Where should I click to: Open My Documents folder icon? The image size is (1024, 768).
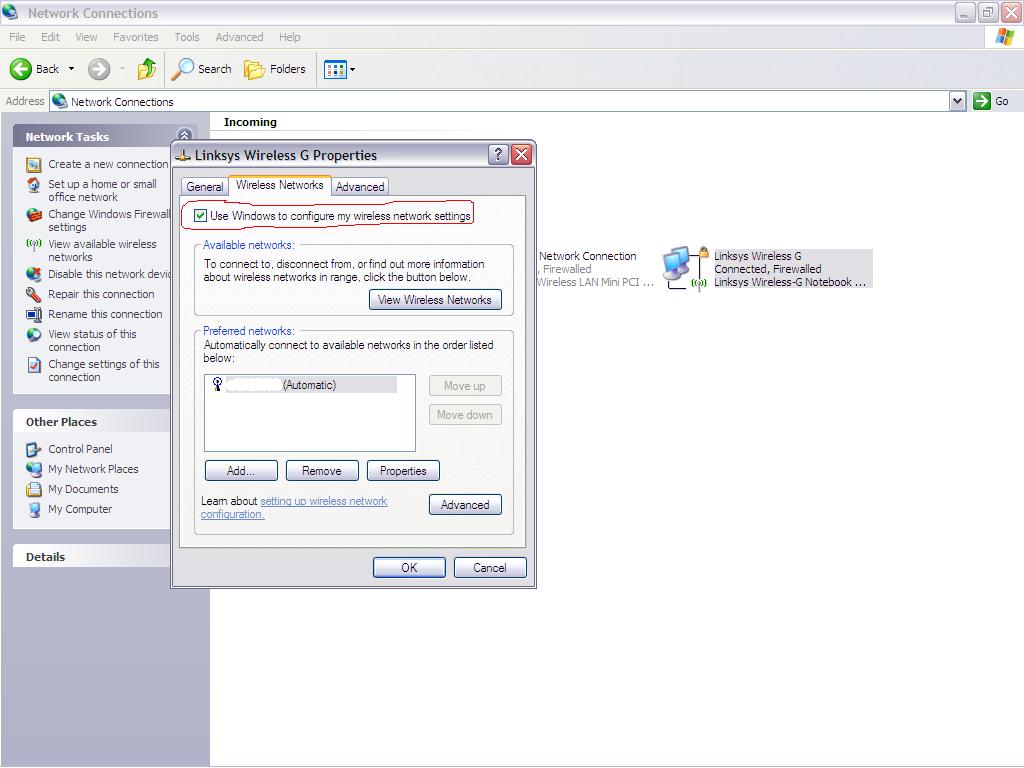(34, 489)
